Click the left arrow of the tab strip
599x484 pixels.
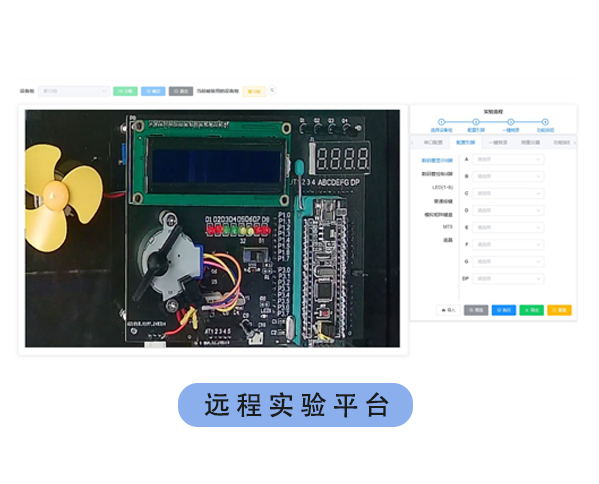(x=412, y=142)
